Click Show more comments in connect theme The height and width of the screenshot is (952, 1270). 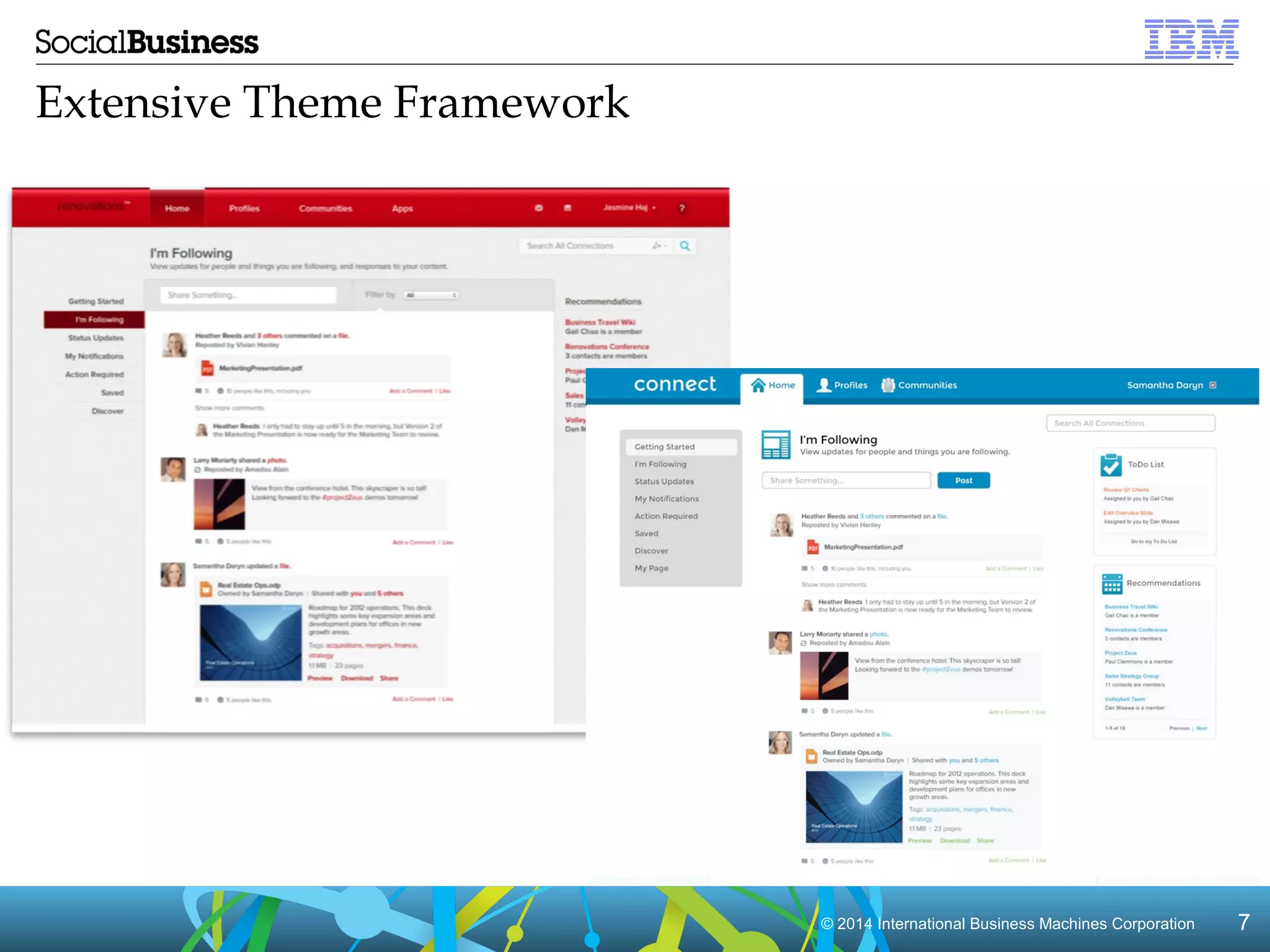tap(833, 585)
